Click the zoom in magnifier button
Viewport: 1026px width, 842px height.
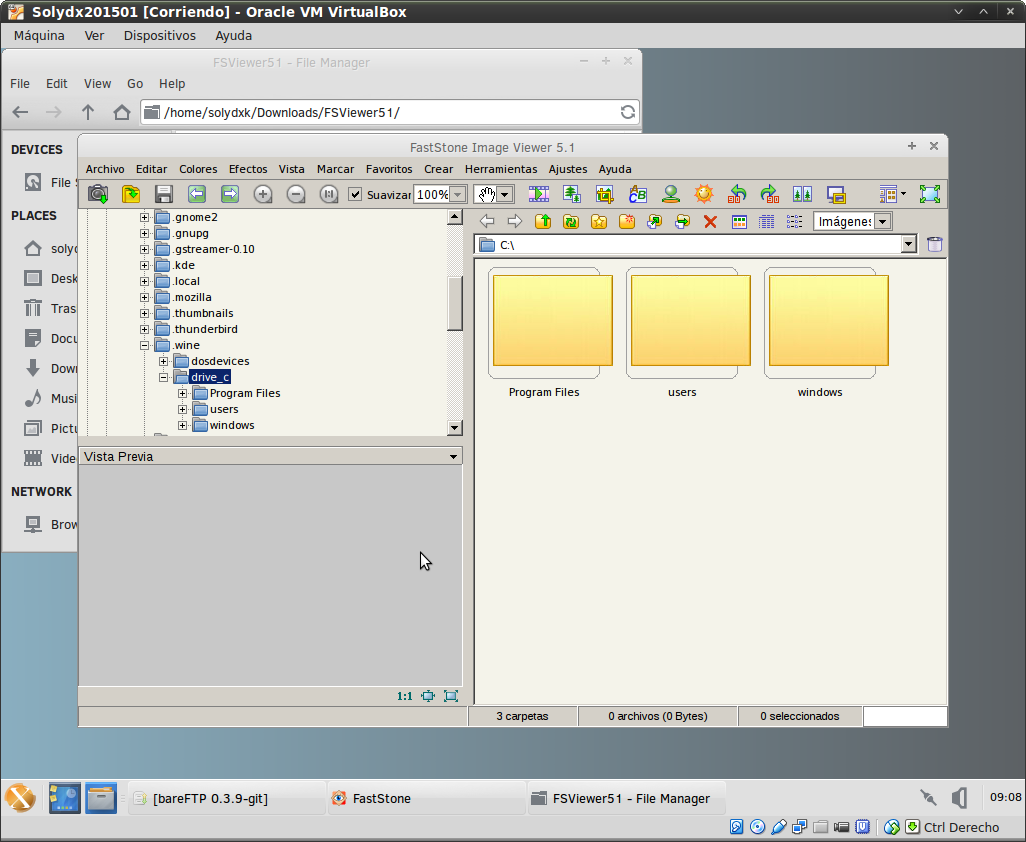point(263,194)
